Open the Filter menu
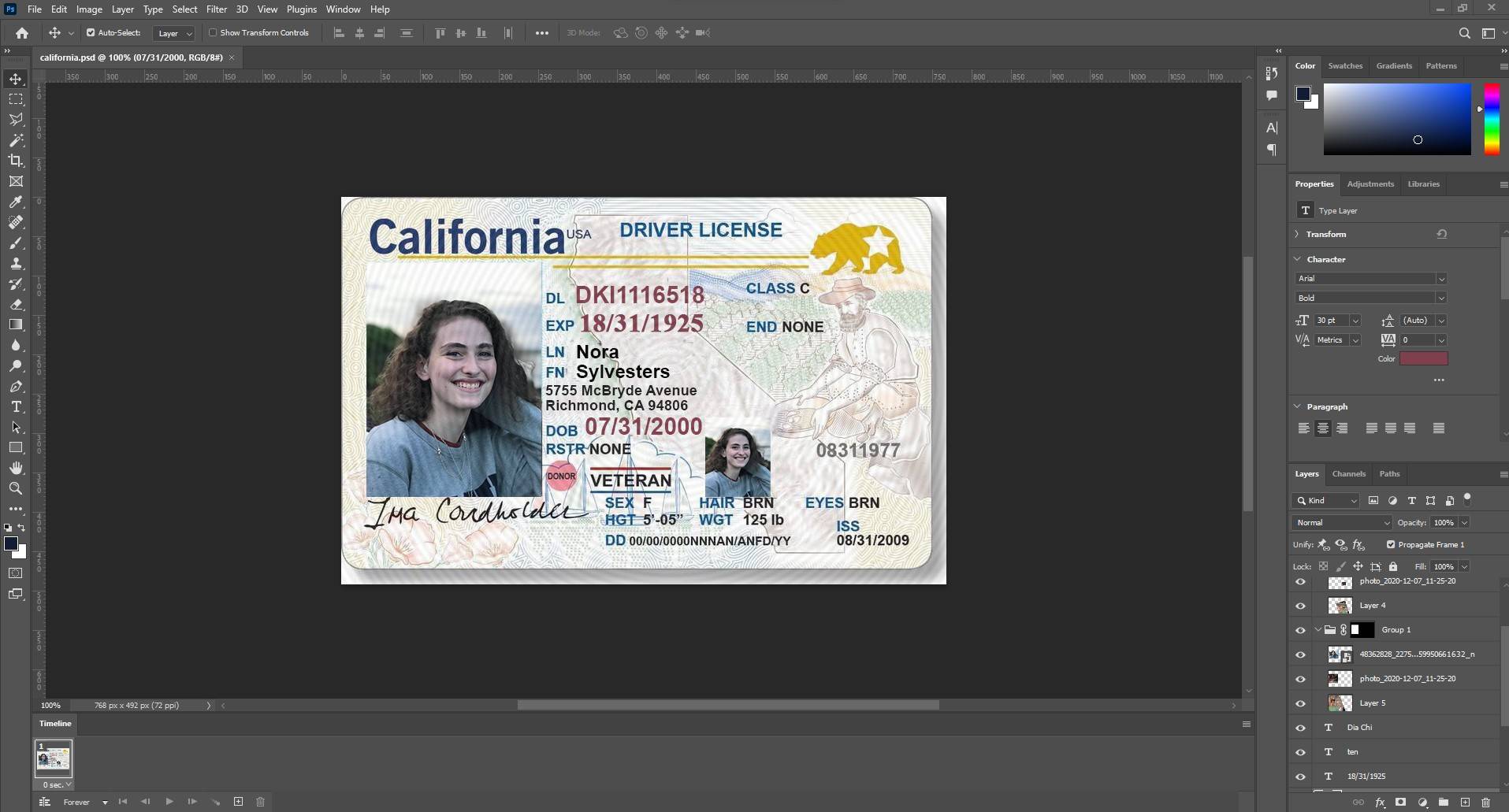1509x812 pixels. 216,9
